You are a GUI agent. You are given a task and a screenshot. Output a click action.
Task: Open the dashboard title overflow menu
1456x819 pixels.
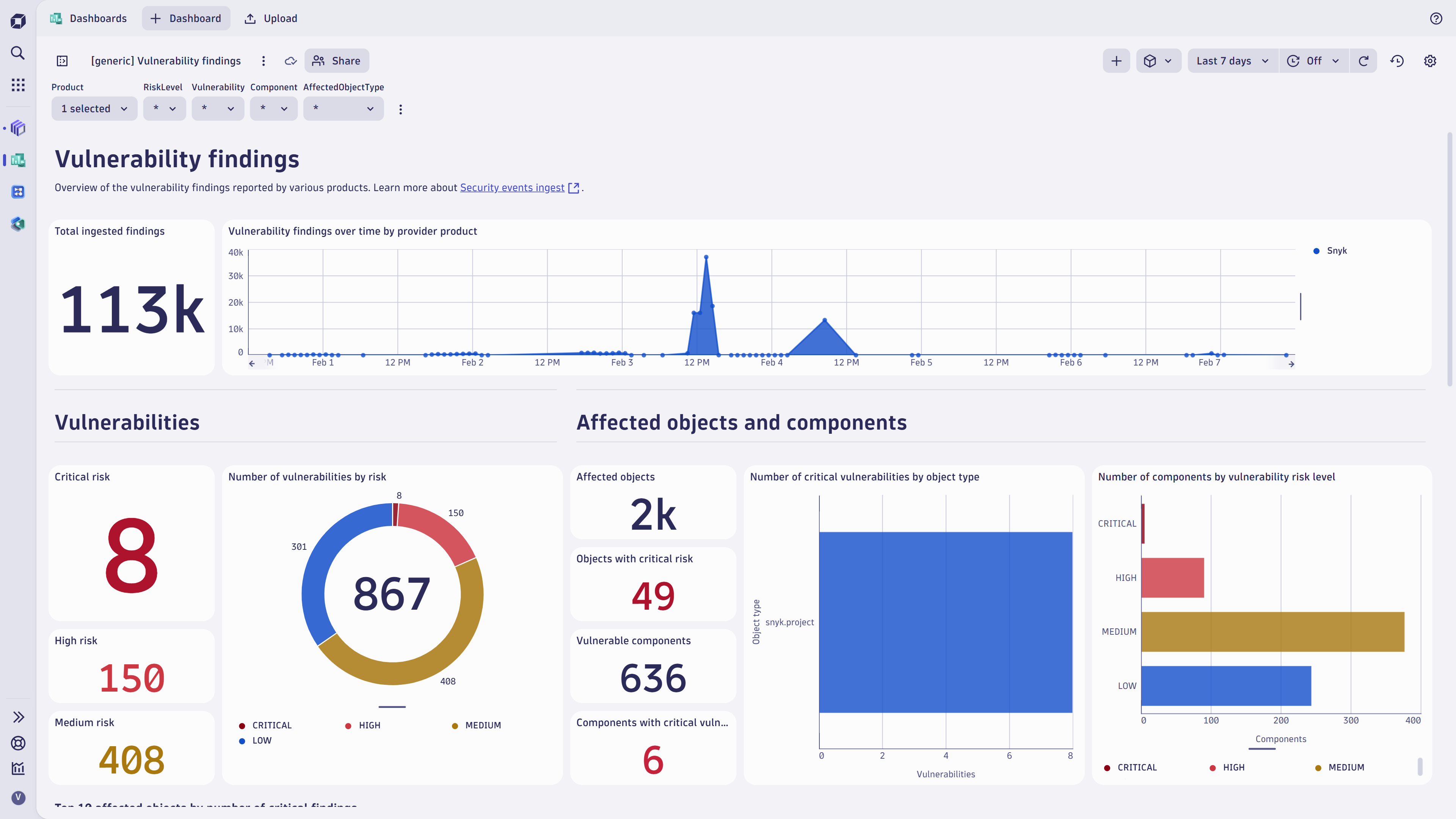[263, 61]
